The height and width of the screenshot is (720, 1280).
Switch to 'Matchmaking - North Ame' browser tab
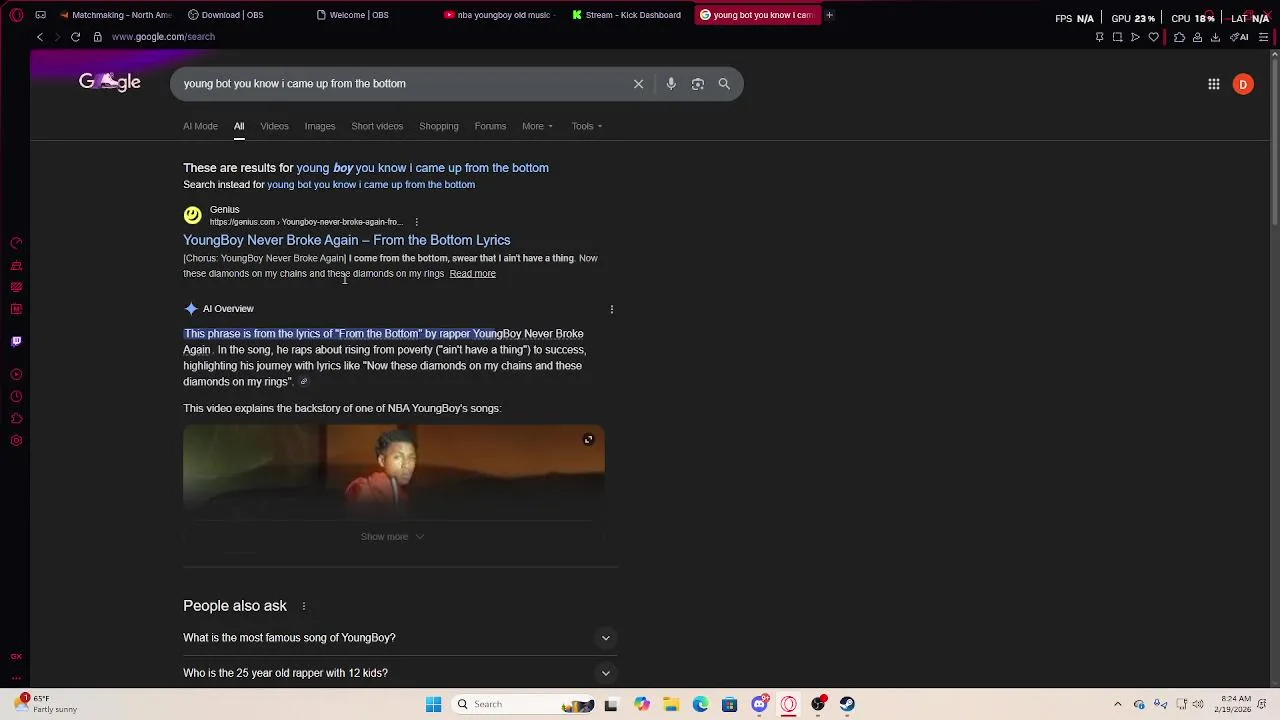(115, 15)
